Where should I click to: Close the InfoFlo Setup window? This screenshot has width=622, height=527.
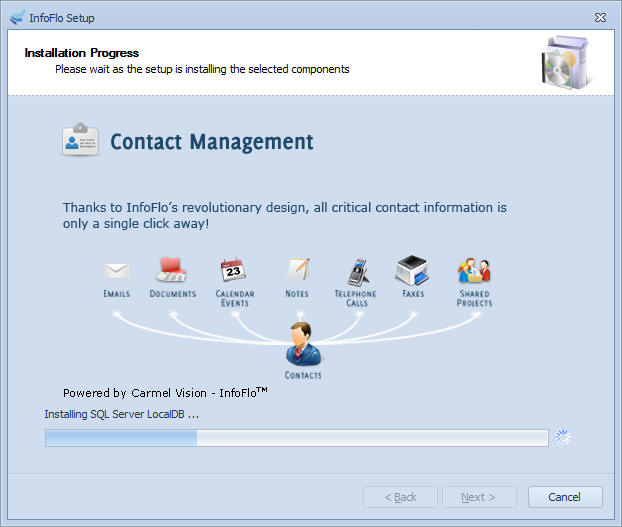click(x=600, y=17)
